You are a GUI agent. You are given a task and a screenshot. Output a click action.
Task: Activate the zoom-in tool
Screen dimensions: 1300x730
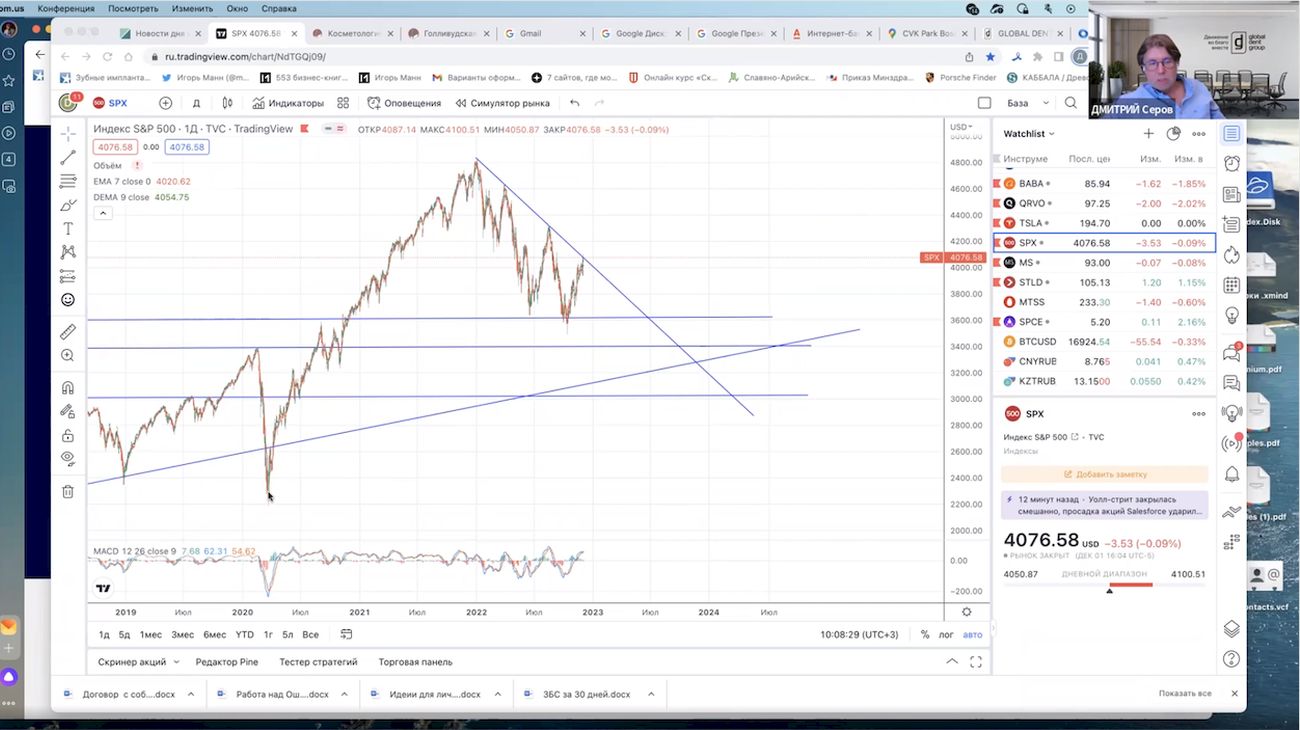(68, 355)
